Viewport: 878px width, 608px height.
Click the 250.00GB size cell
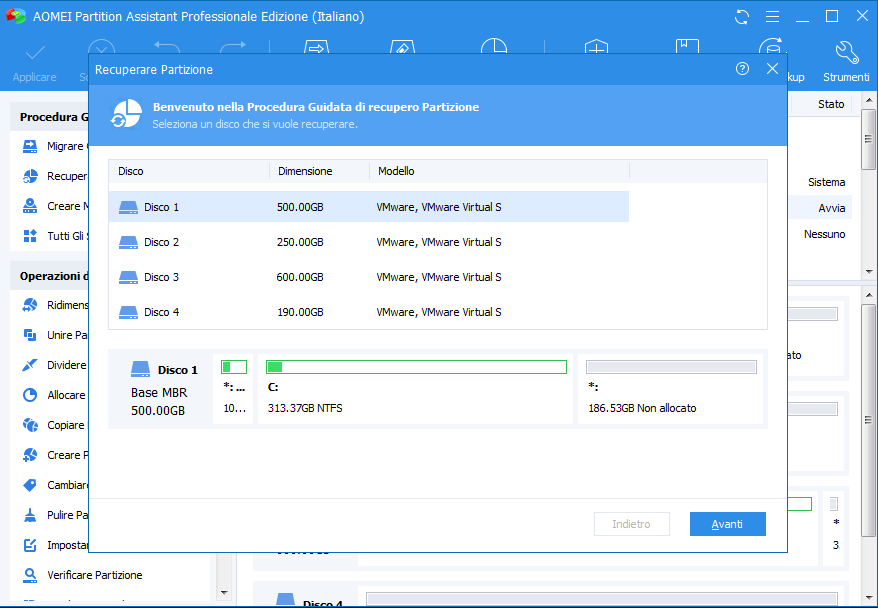pyautogui.click(x=300, y=242)
